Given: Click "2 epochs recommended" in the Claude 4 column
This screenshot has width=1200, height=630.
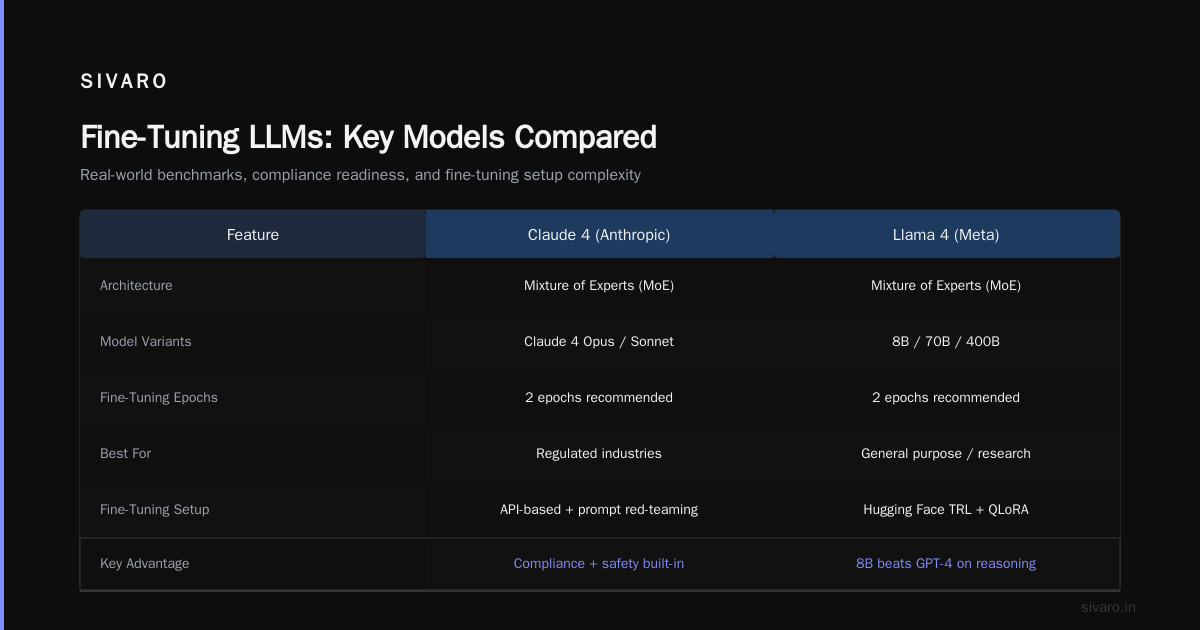Looking at the screenshot, I should (x=599, y=398).
